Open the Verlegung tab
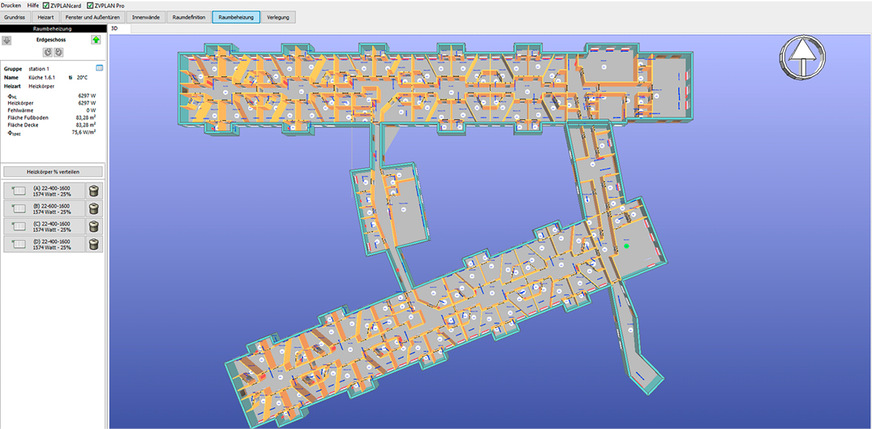872x429 pixels. tap(279, 18)
